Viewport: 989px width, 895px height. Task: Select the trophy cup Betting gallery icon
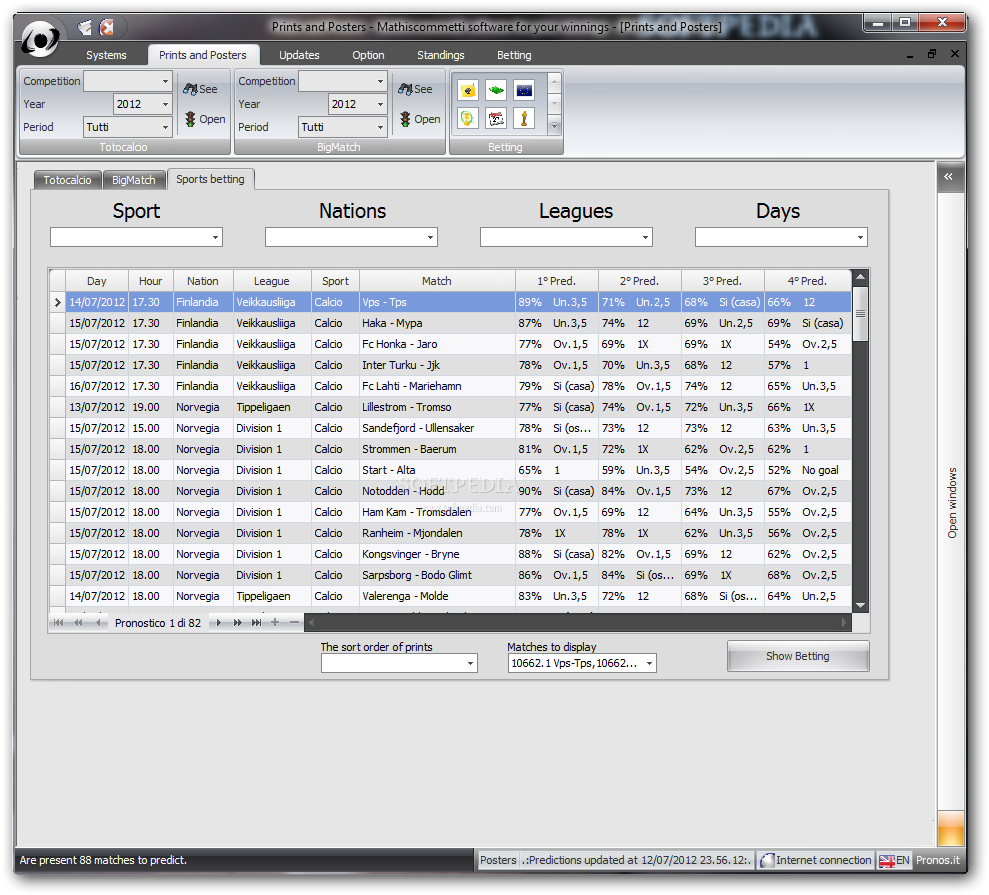468,118
